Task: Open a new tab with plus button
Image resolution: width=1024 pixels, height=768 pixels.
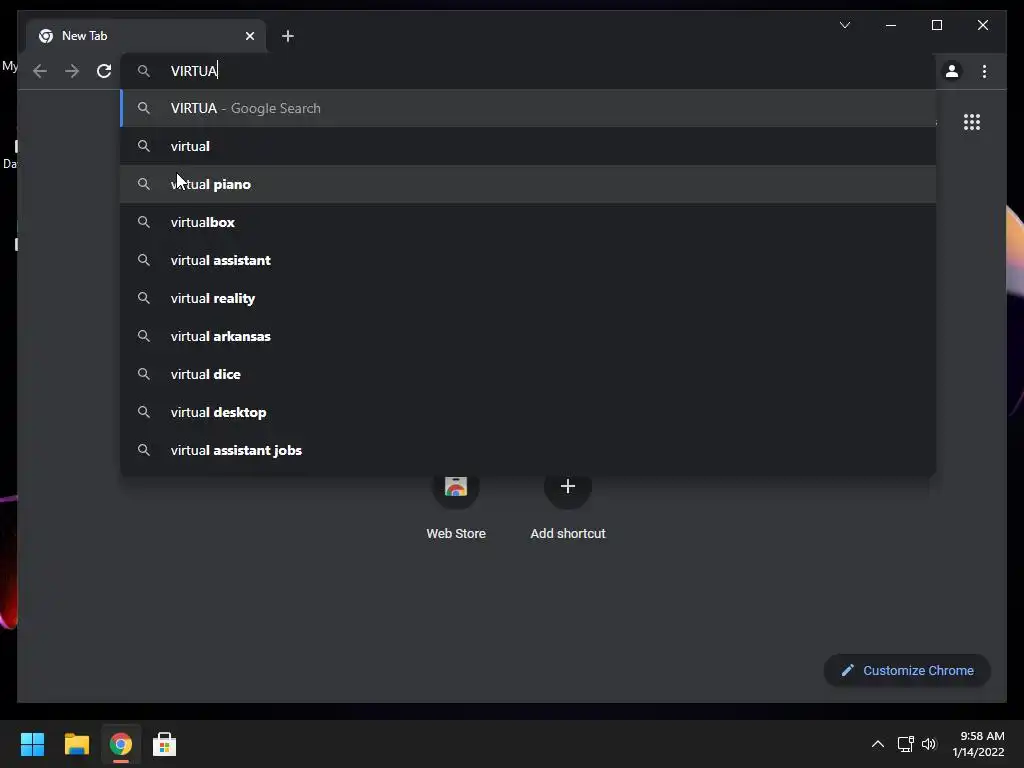Action: [x=287, y=36]
